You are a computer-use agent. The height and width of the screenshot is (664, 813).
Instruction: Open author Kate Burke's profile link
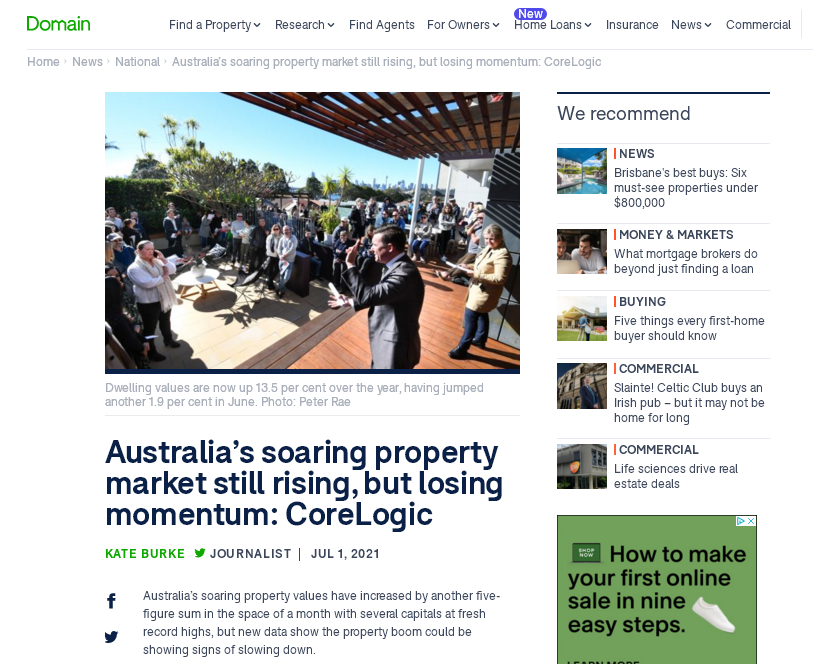tap(145, 554)
